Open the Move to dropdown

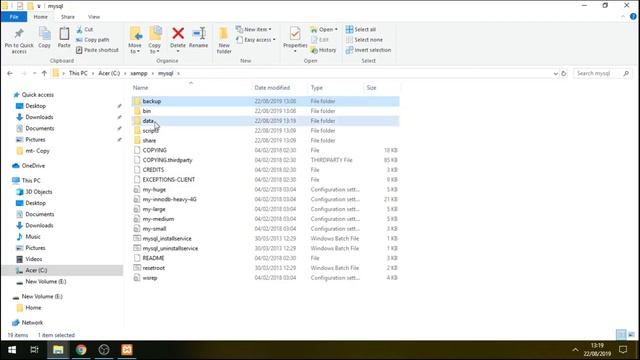[x=135, y=40]
